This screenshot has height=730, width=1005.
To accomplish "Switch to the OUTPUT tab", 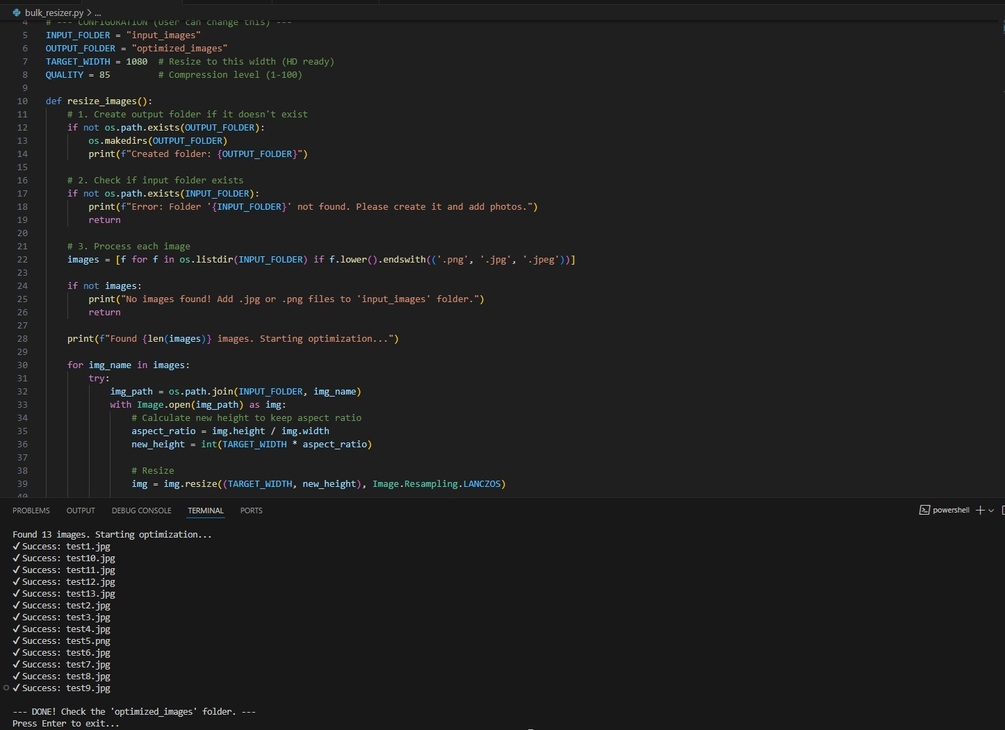I will coord(81,511).
